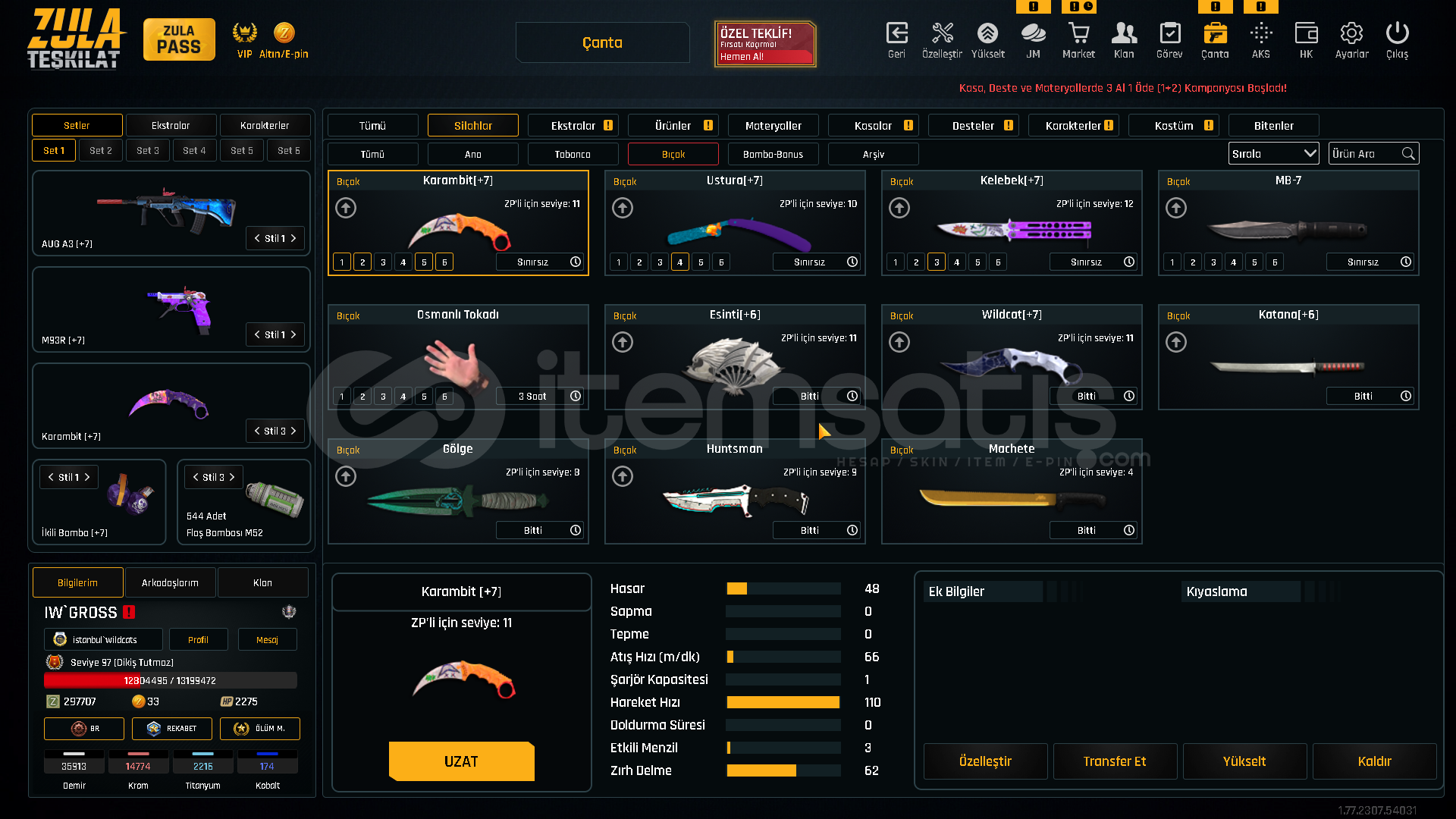This screenshot has width=1456, height=819.
Task: Click upgrade arrow on Kelebek[+7] card
Action: pyautogui.click(x=899, y=208)
